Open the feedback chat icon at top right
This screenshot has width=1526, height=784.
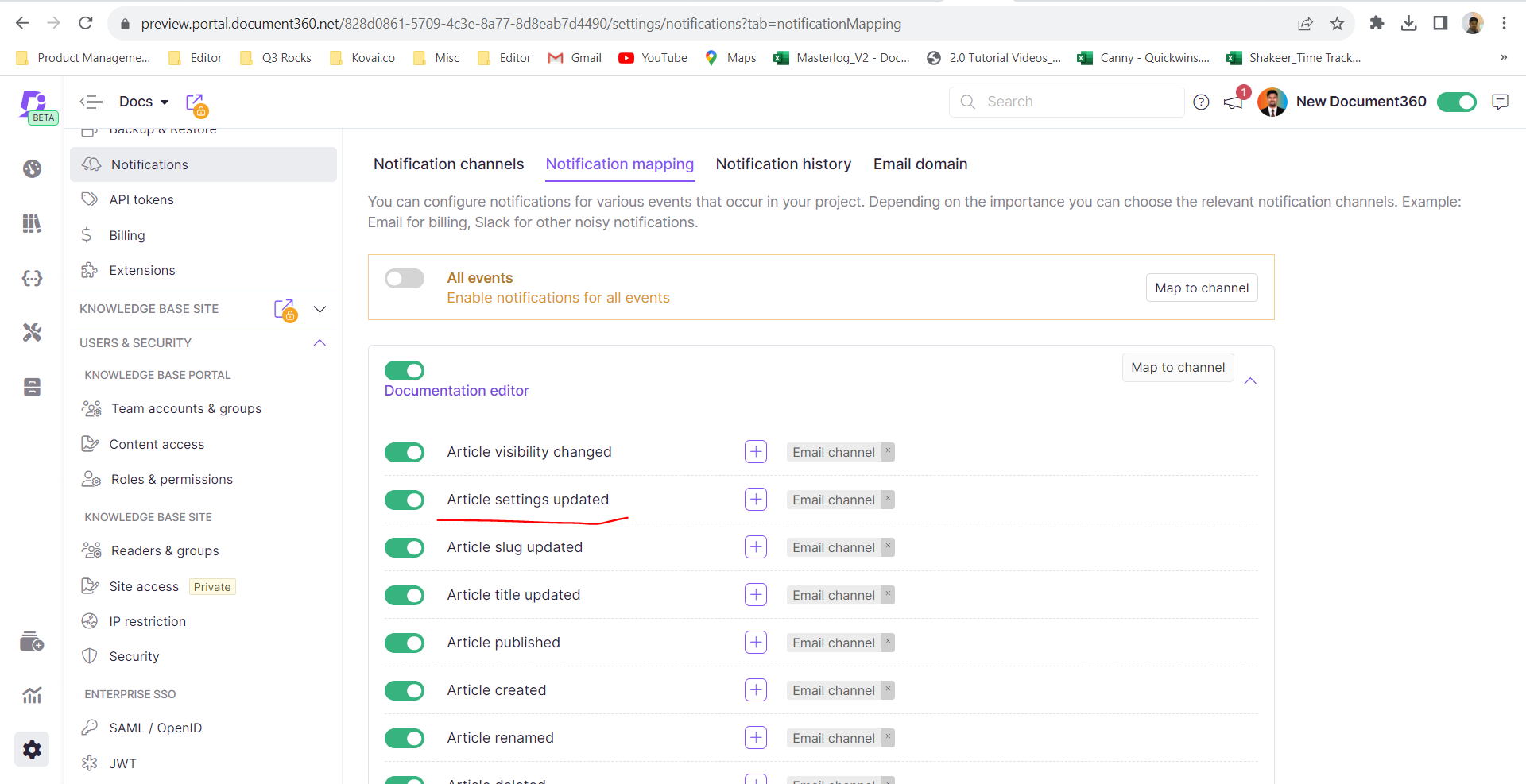click(1500, 102)
